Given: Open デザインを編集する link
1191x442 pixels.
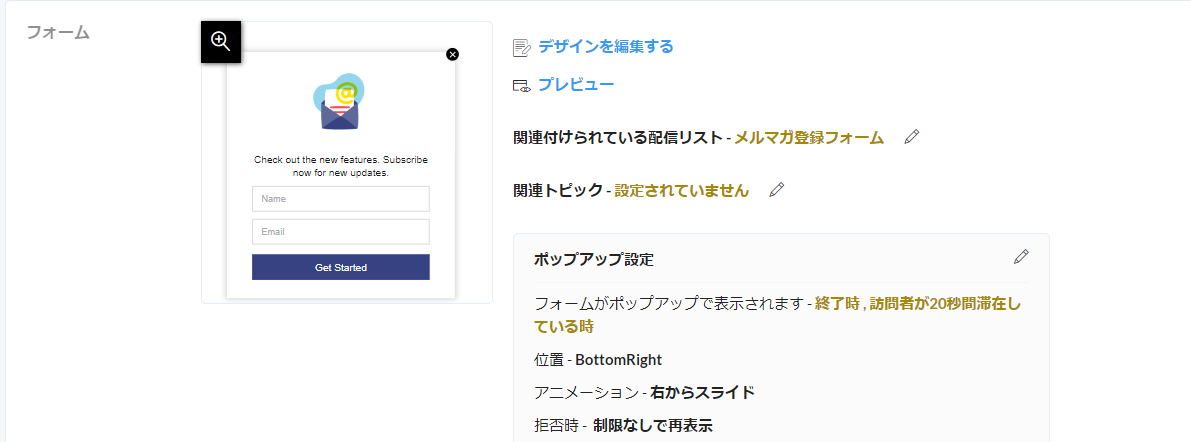Looking at the screenshot, I should (605, 47).
